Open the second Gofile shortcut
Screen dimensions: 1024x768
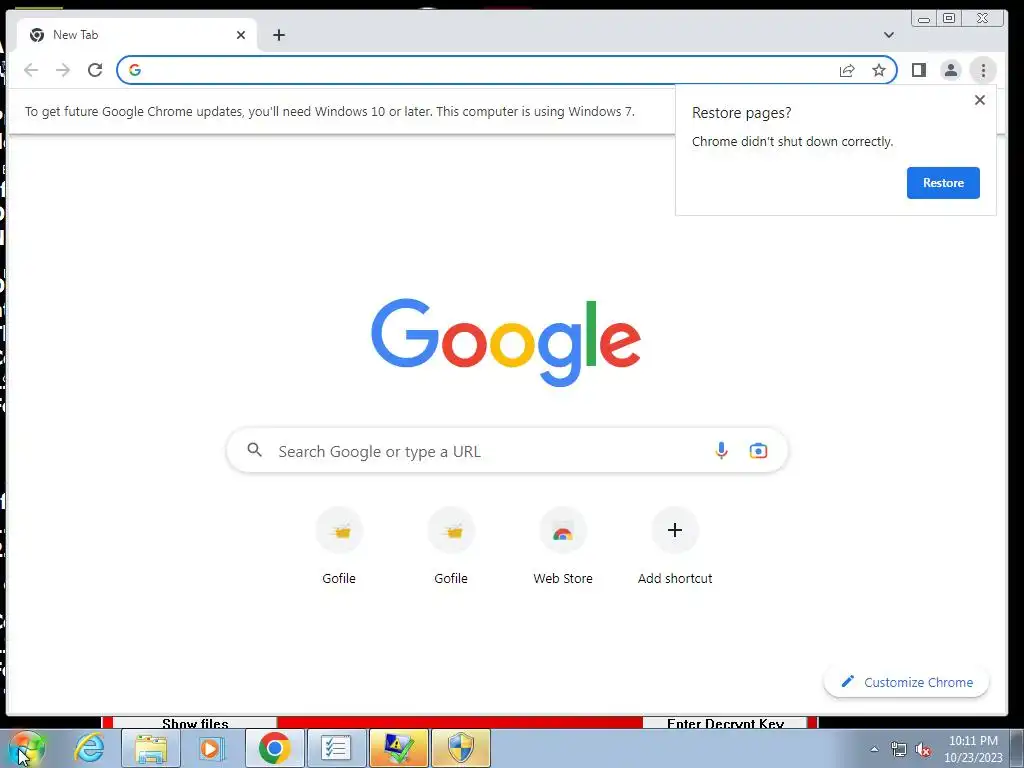[x=451, y=547]
